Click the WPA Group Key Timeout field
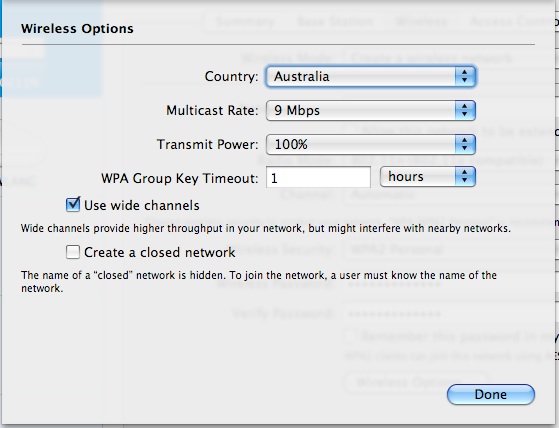The width and height of the screenshot is (559, 428). tap(318, 177)
